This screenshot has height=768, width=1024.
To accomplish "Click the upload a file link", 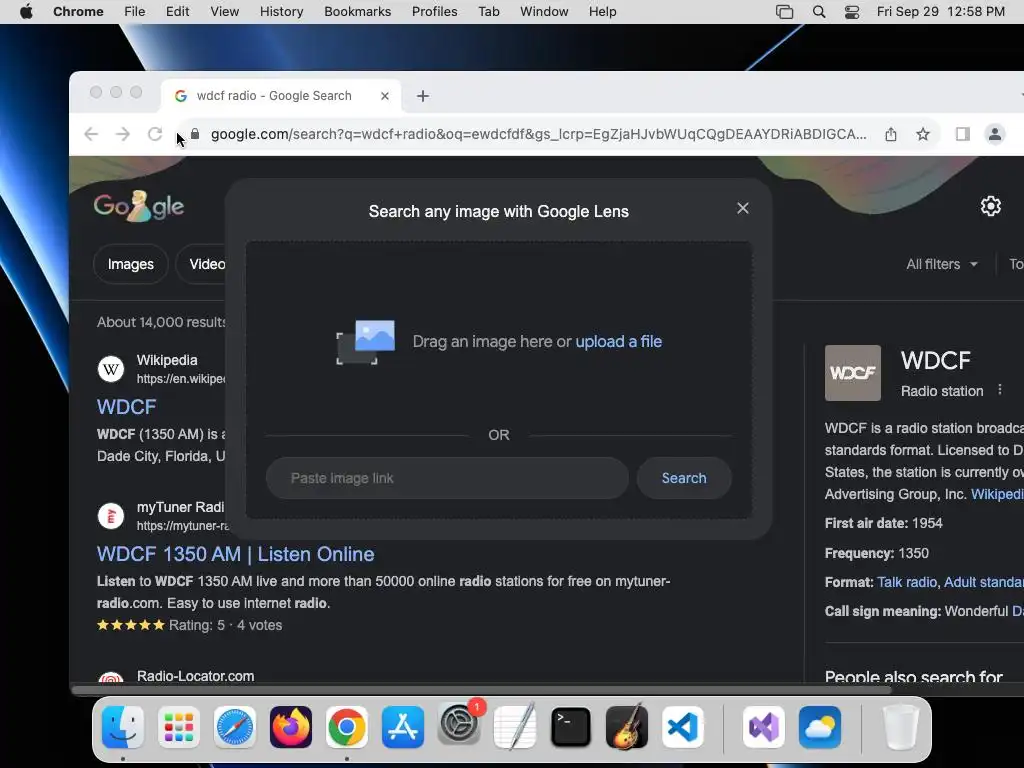I will [618, 342].
